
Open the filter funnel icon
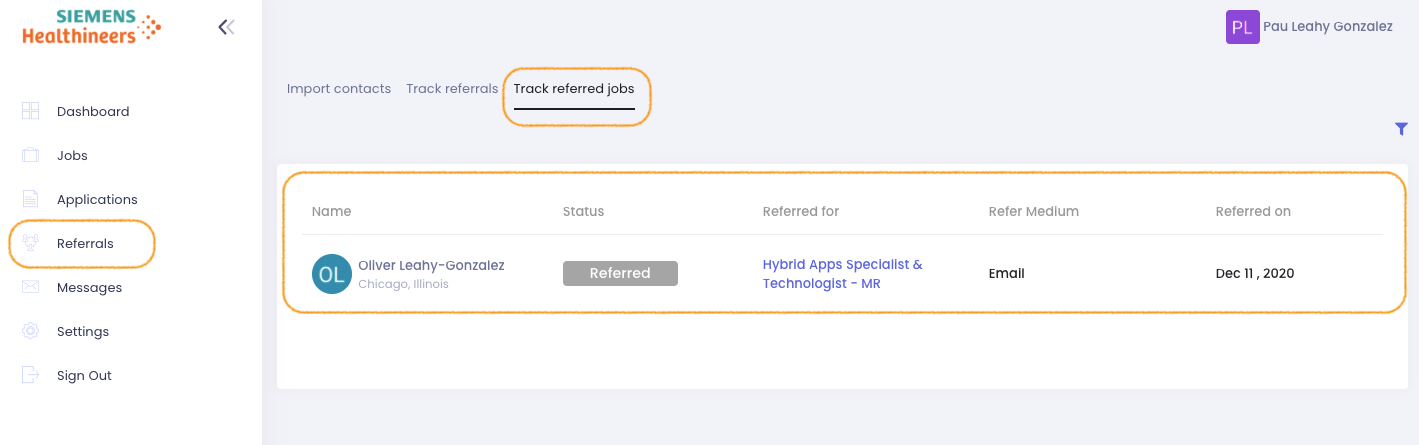coord(1401,128)
